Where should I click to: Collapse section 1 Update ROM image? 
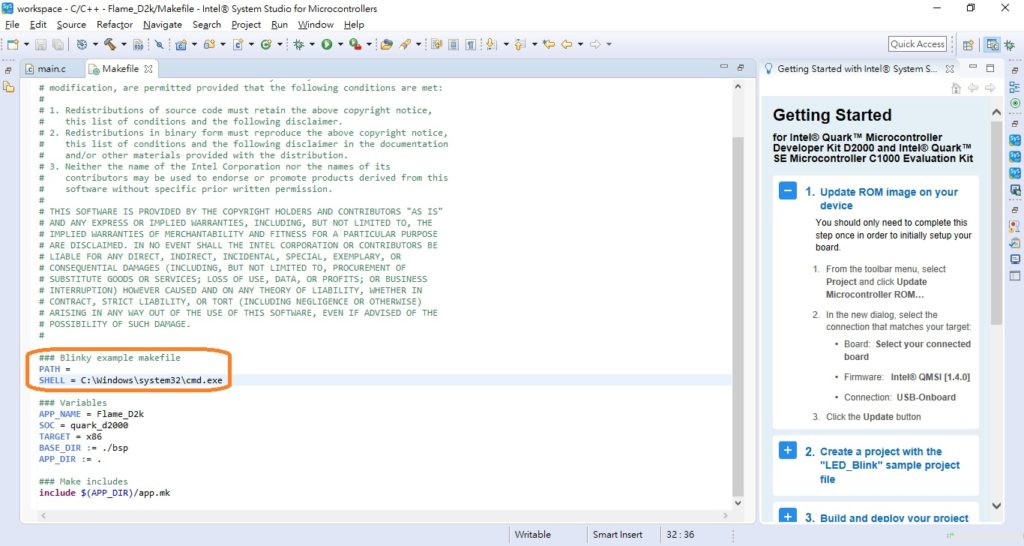(788, 191)
